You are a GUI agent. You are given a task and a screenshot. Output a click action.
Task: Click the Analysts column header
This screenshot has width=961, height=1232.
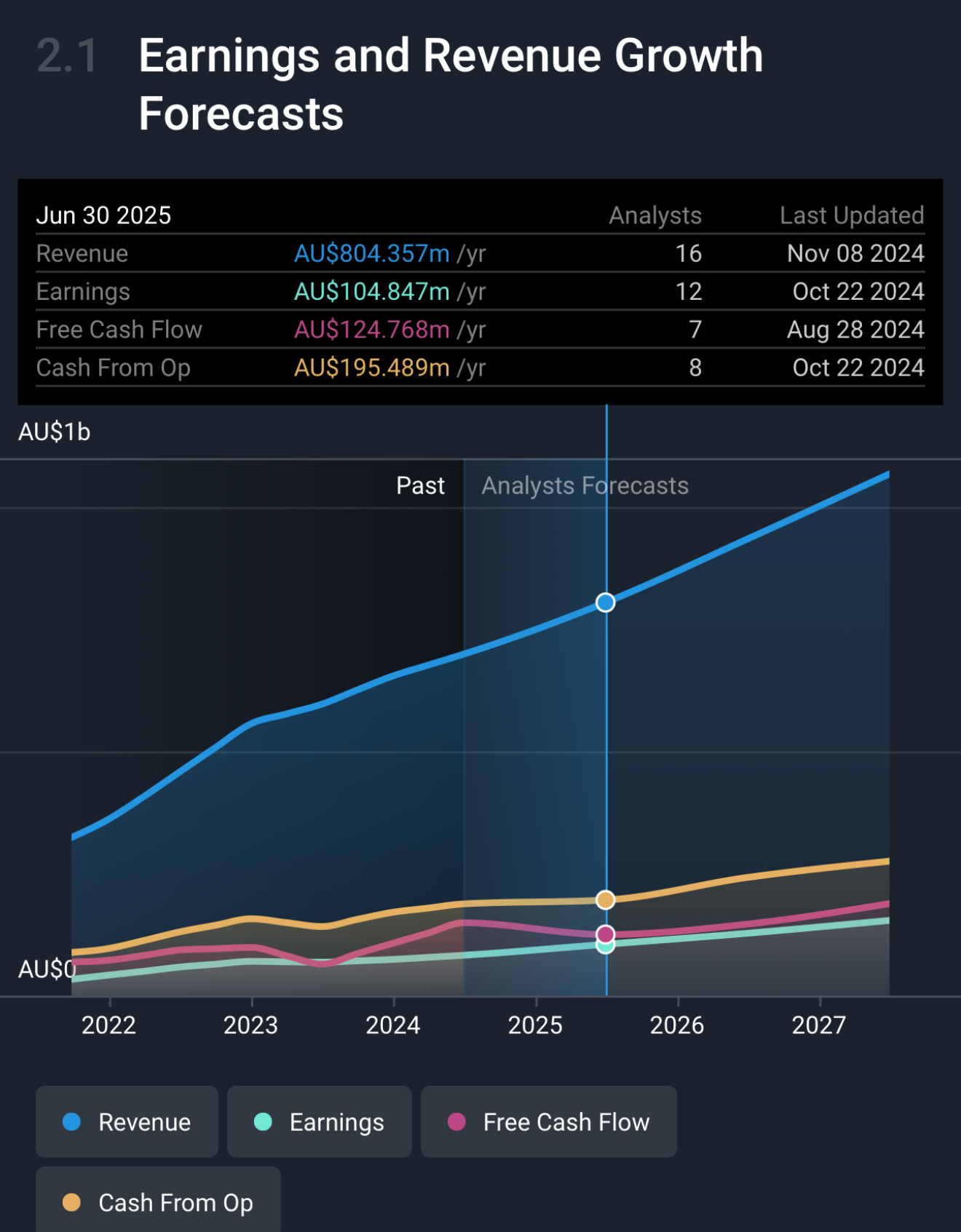(x=655, y=215)
